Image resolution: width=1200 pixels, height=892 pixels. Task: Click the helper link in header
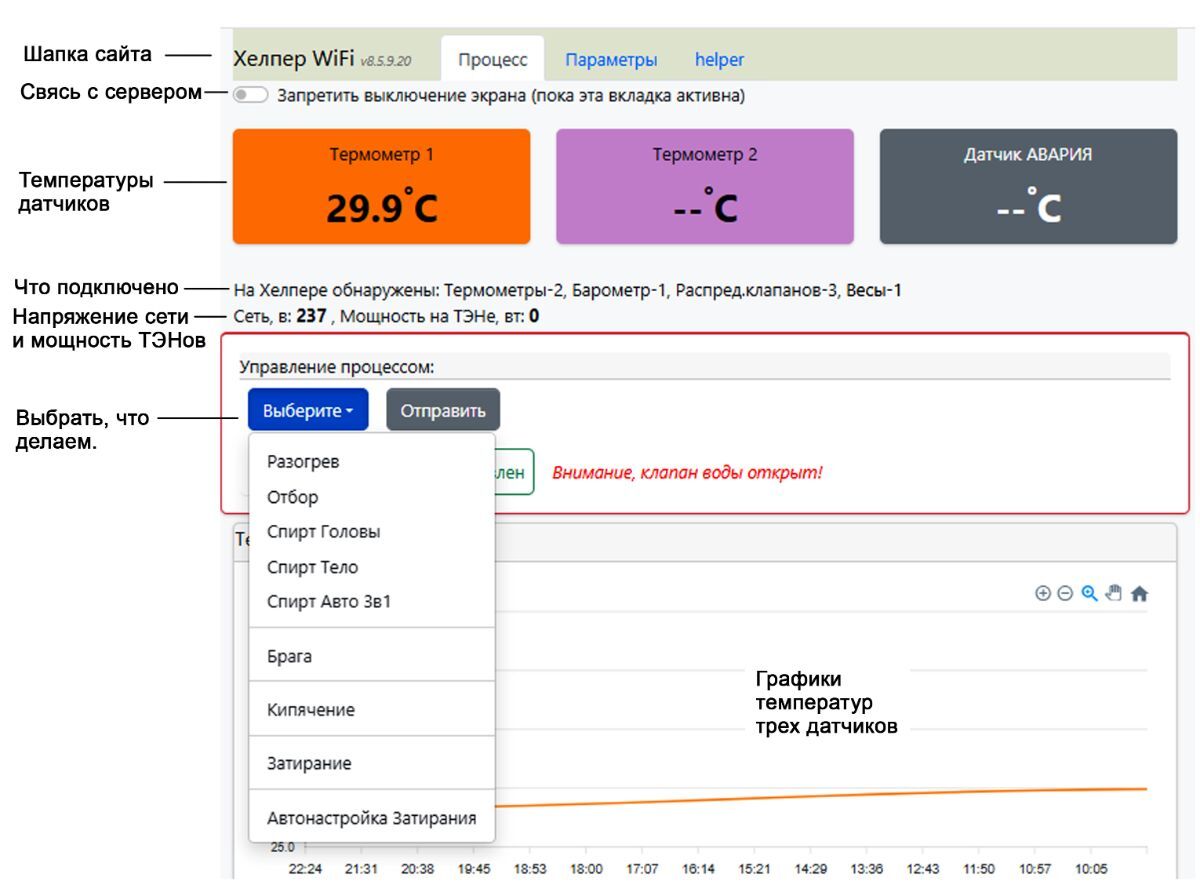pyautogui.click(x=719, y=60)
